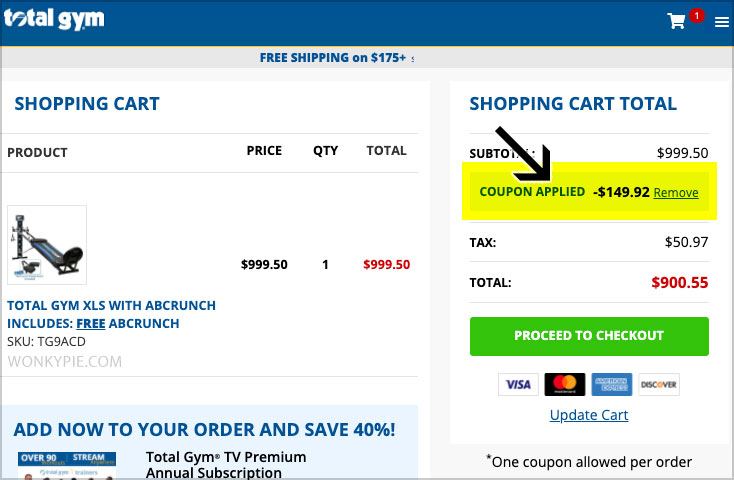Image resolution: width=734 pixels, height=480 pixels.
Task: Select the American Express payment icon
Action: (x=611, y=384)
